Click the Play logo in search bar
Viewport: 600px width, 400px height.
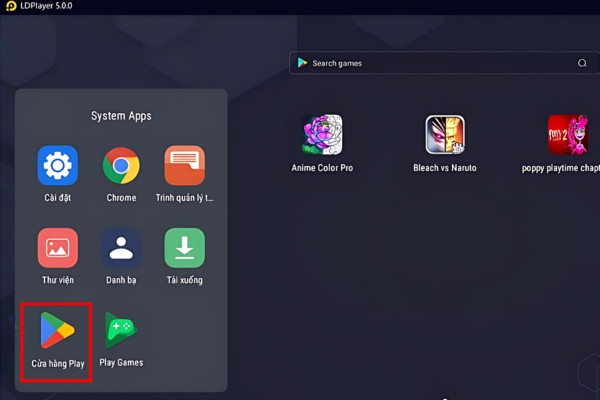pyautogui.click(x=302, y=63)
